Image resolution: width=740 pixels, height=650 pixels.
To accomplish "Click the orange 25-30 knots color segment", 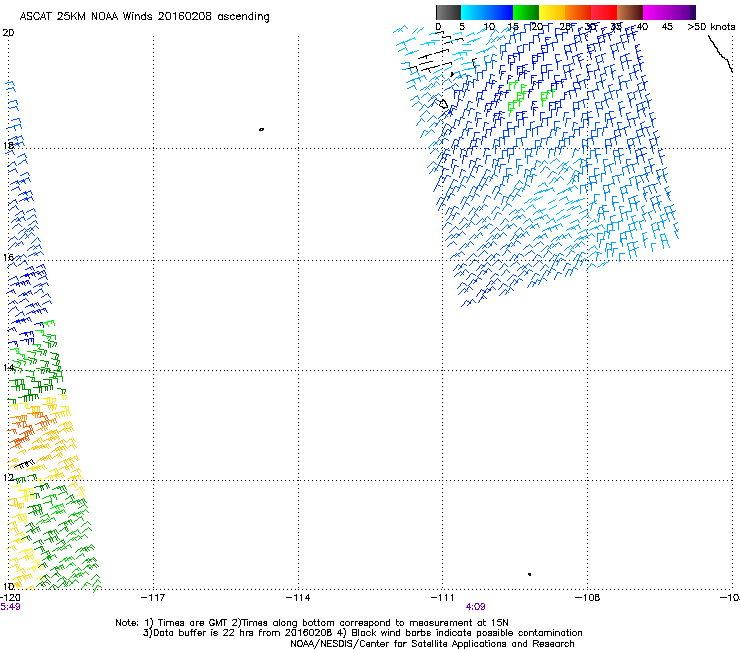I will coord(578,12).
